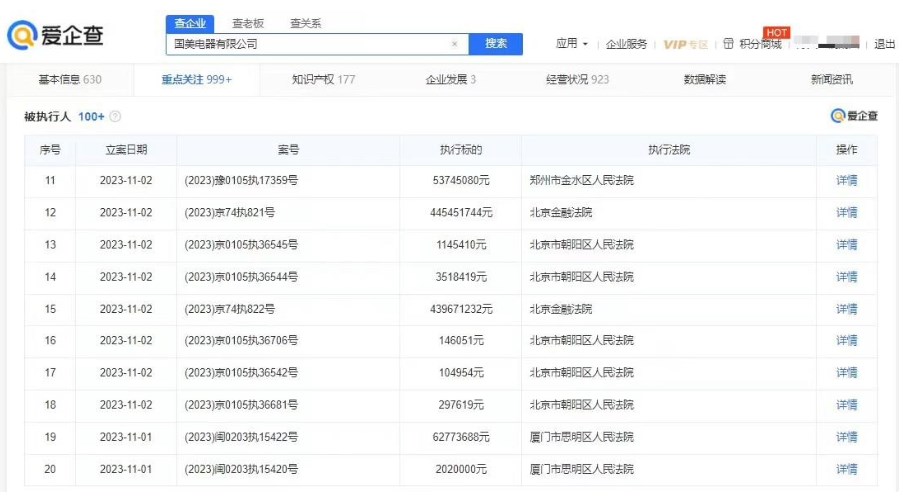The height and width of the screenshot is (498, 903).
Task: Click the 爱企查 watermark logo above table
Action: coord(854,116)
